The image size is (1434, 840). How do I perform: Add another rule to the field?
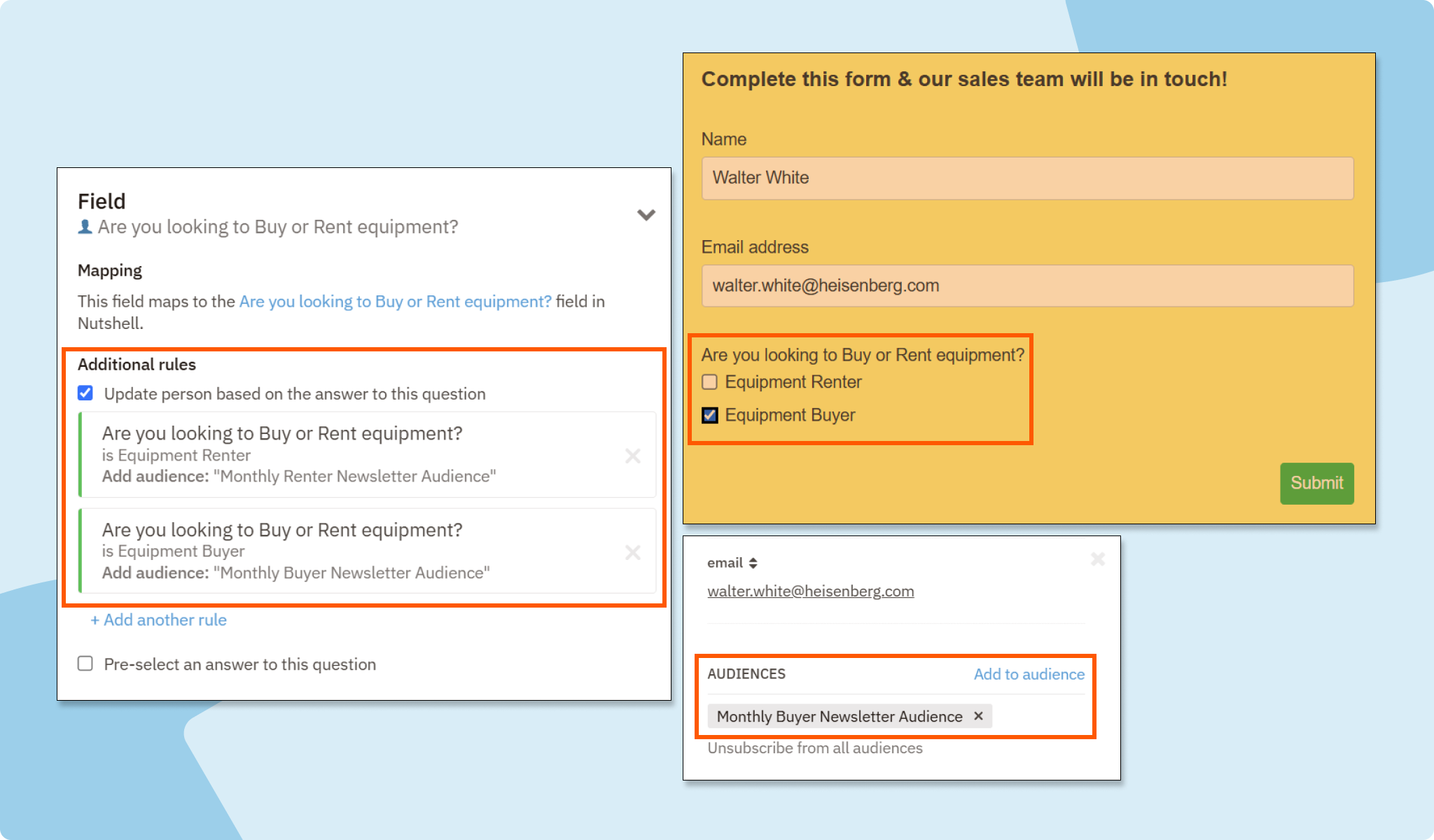159,619
